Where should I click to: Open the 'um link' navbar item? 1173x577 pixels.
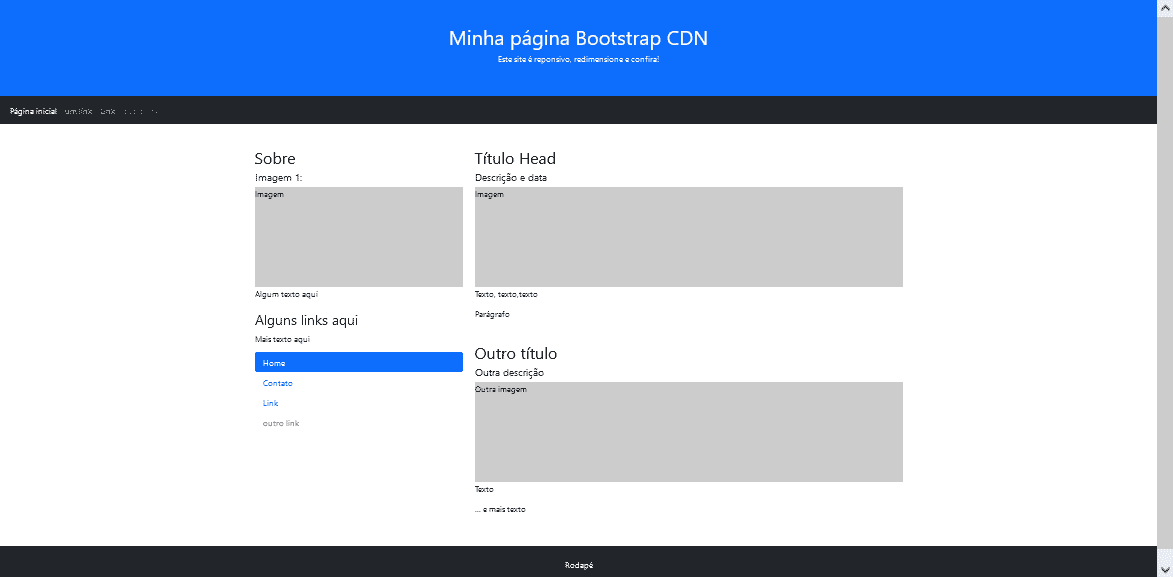point(79,112)
